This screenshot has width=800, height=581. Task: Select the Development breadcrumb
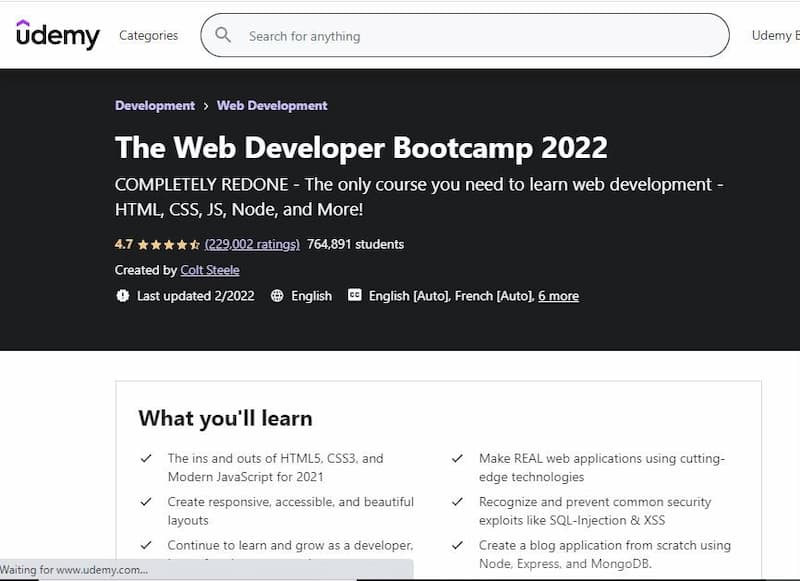155,105
